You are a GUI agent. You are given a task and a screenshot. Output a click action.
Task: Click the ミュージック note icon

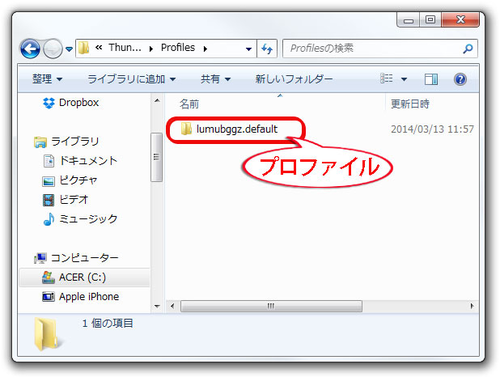[x=49, y=219]
